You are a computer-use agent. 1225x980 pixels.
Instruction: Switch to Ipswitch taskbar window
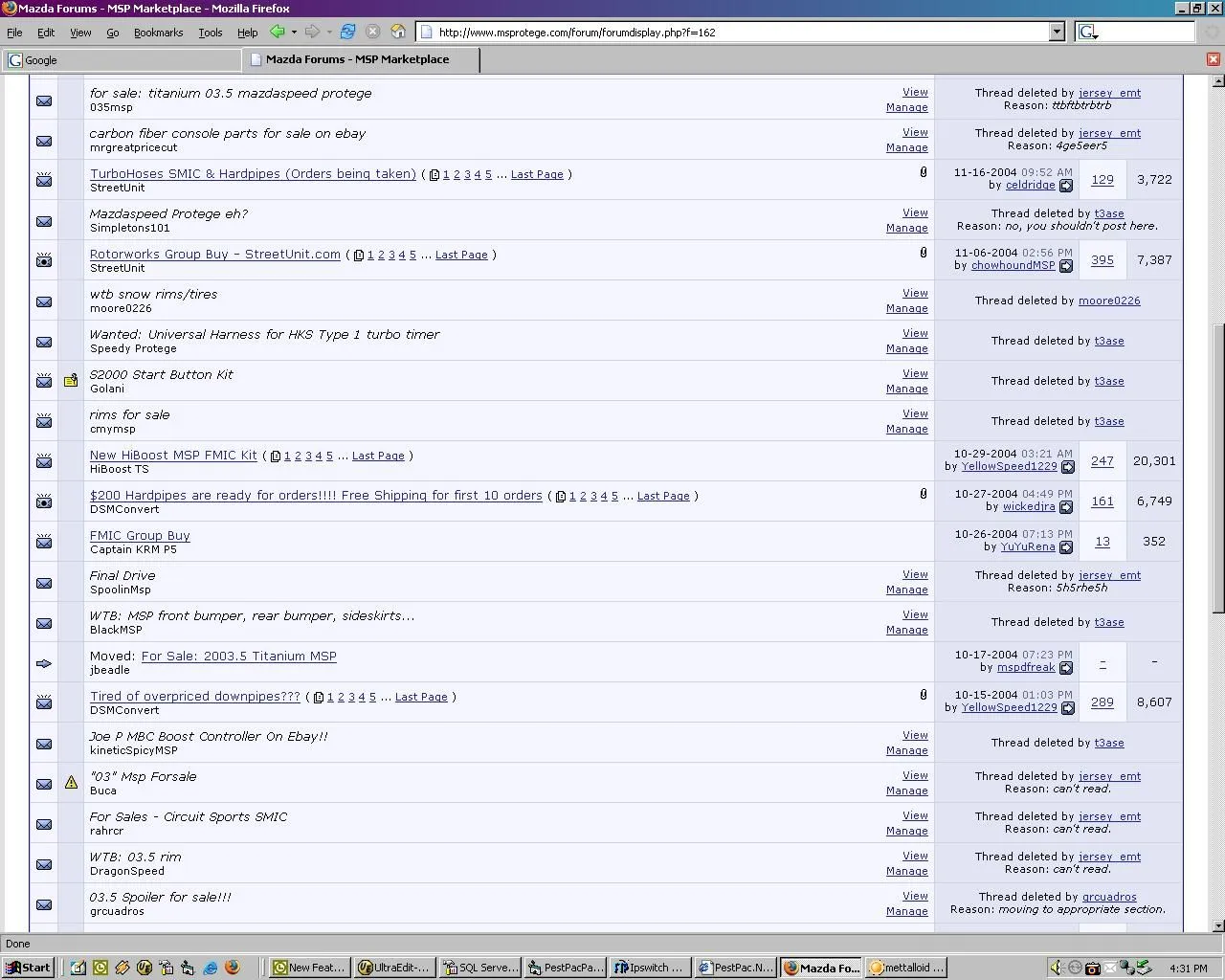649,968
